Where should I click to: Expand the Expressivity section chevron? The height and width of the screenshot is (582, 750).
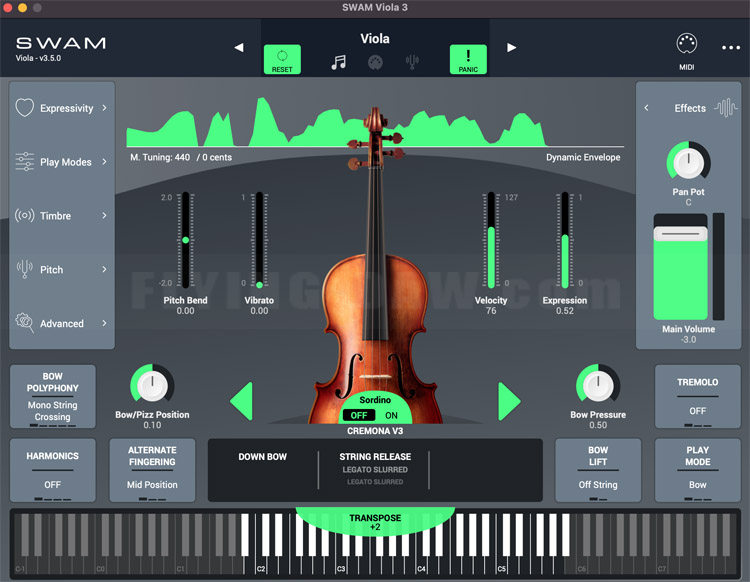click(104, 108)
